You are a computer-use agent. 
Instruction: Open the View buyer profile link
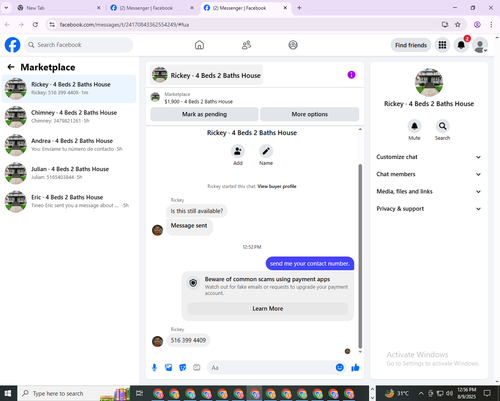pyautogui.click(x=277, y=186)
